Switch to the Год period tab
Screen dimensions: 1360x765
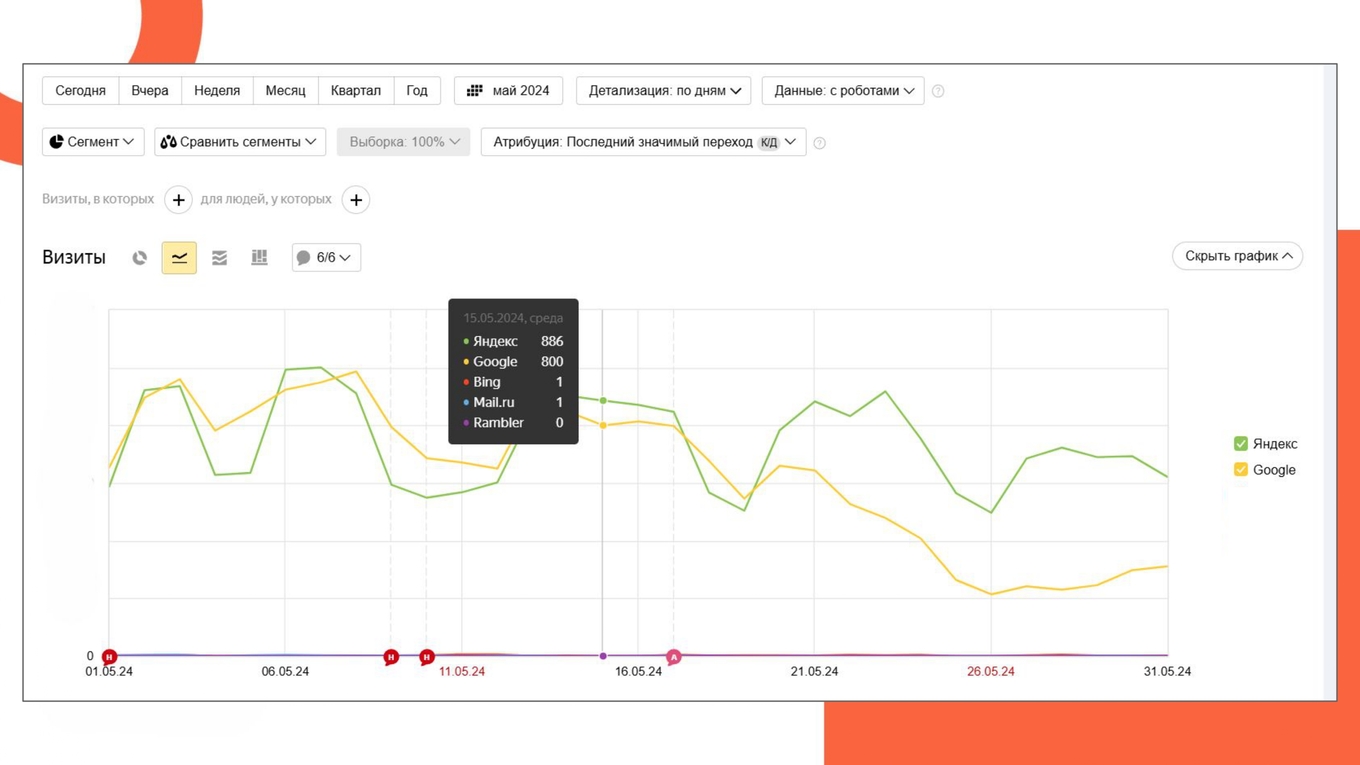[x=417, y=90]
